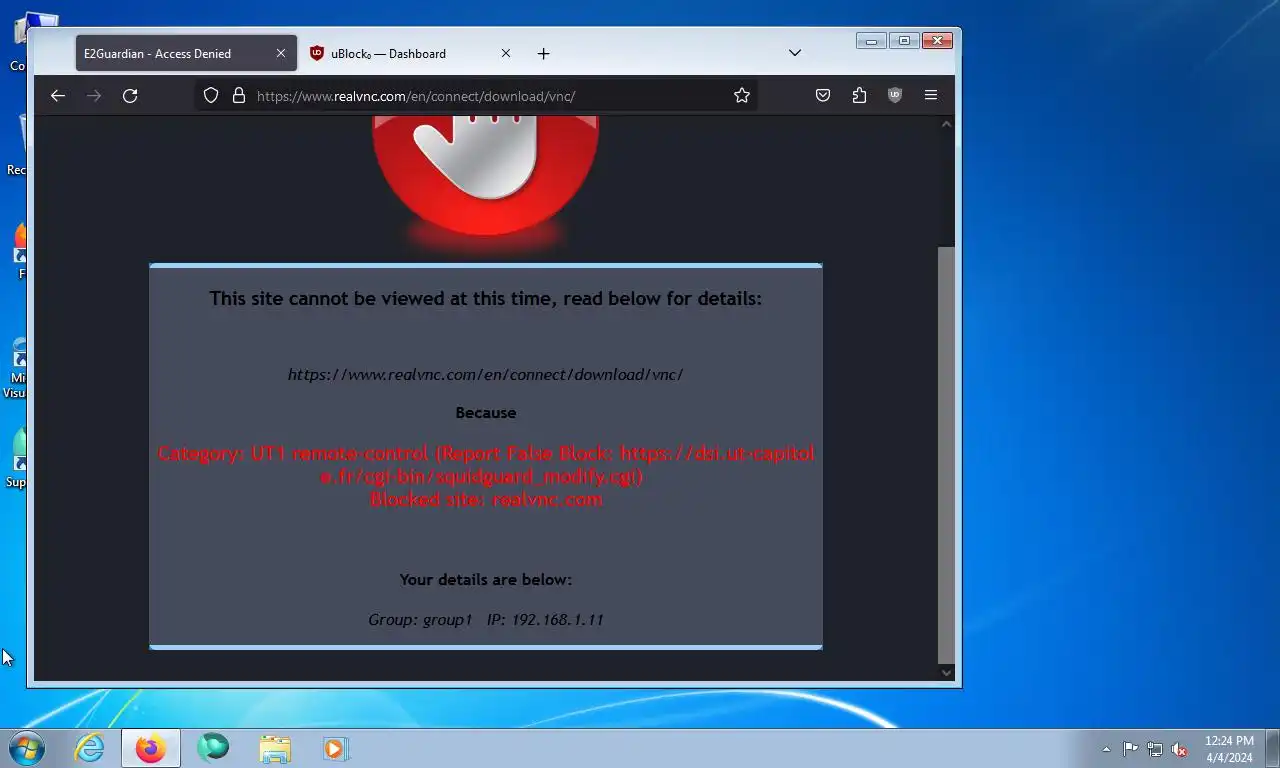Click 'Your details are below:' text
Screen dimensions: 1280x768
click(x=486, y=580)
